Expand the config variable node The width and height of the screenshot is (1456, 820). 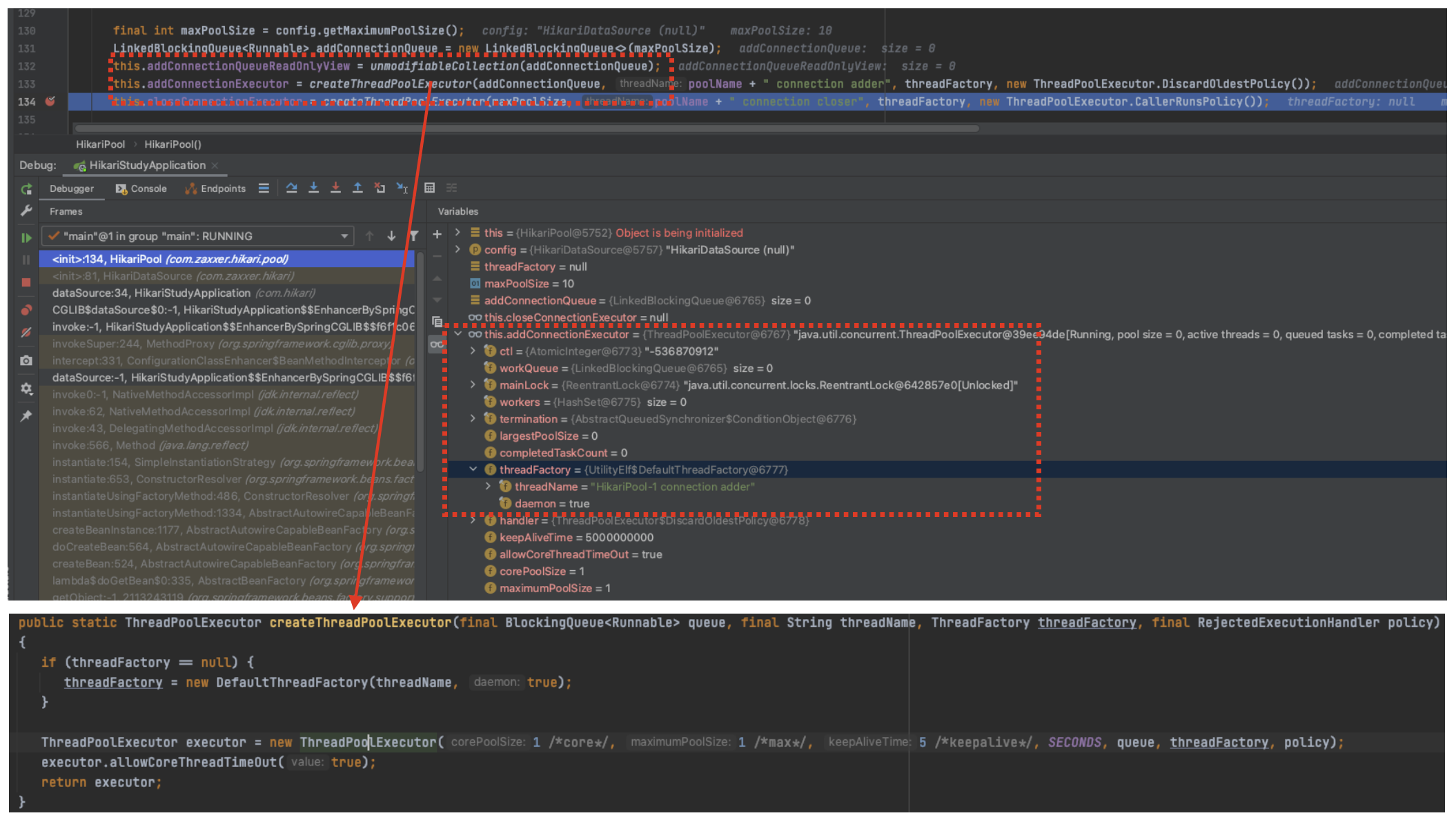pyautogui.click(x=458, y=249)
